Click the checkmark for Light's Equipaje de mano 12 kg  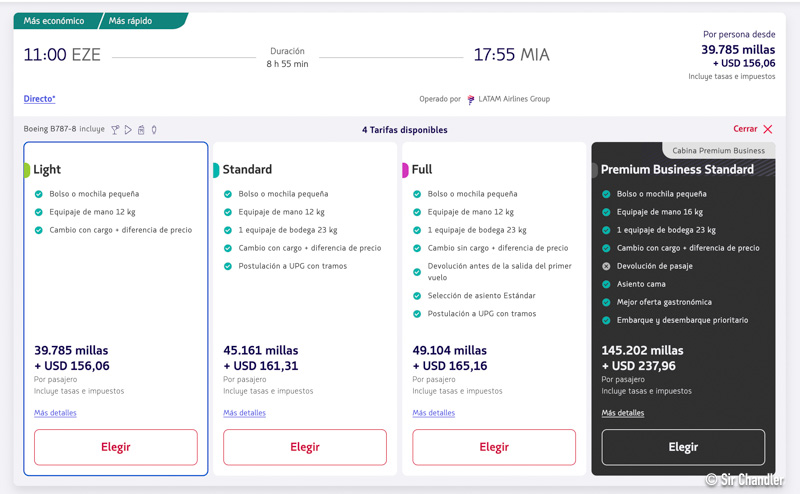(x=39, y=212)
